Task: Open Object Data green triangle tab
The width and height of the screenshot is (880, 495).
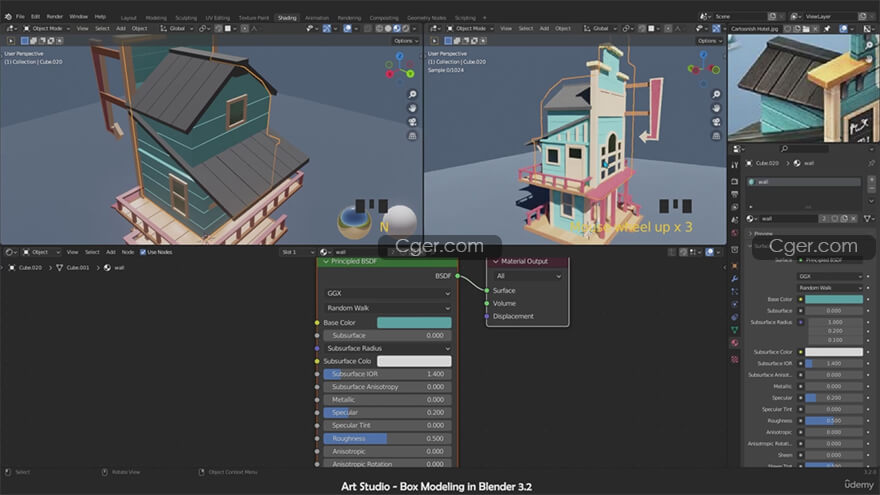Action: coord(735,330)
